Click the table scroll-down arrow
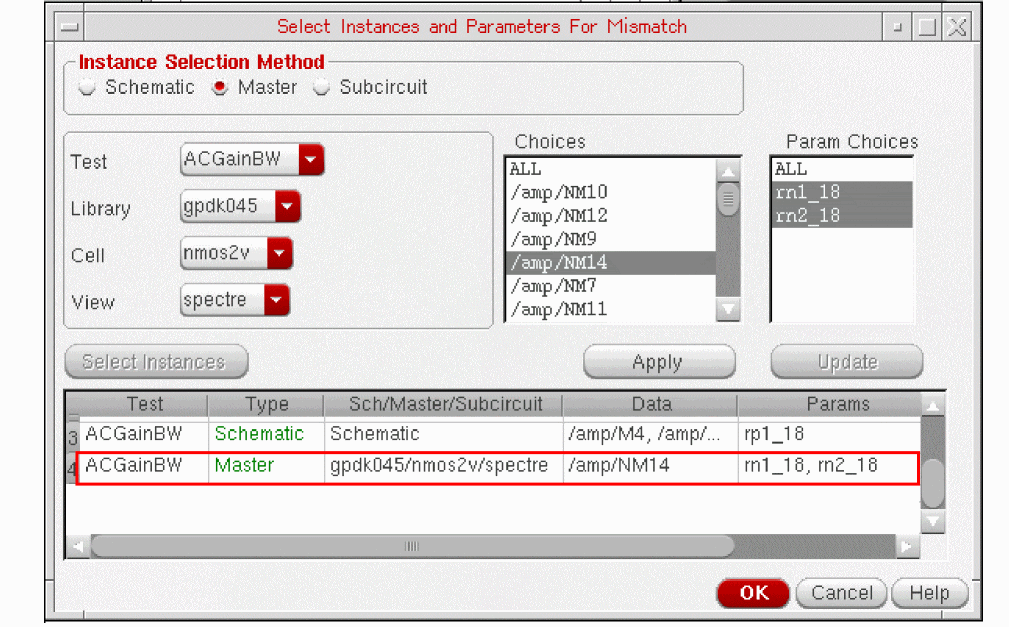Screen dimensions: 1009x627 click(x=932, y=521)
